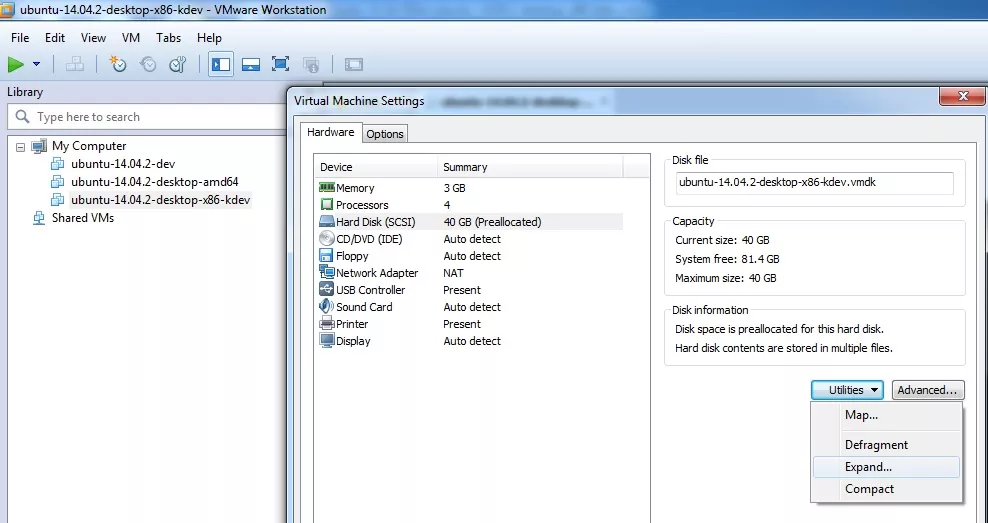Toggle the library sidebar view icon
Viewport: 988px width, 523px height.
coord(221,64)
